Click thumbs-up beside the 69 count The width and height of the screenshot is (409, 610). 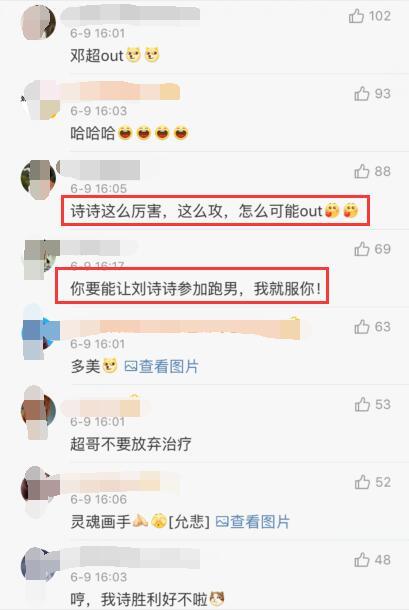click(x=362, y=249)
